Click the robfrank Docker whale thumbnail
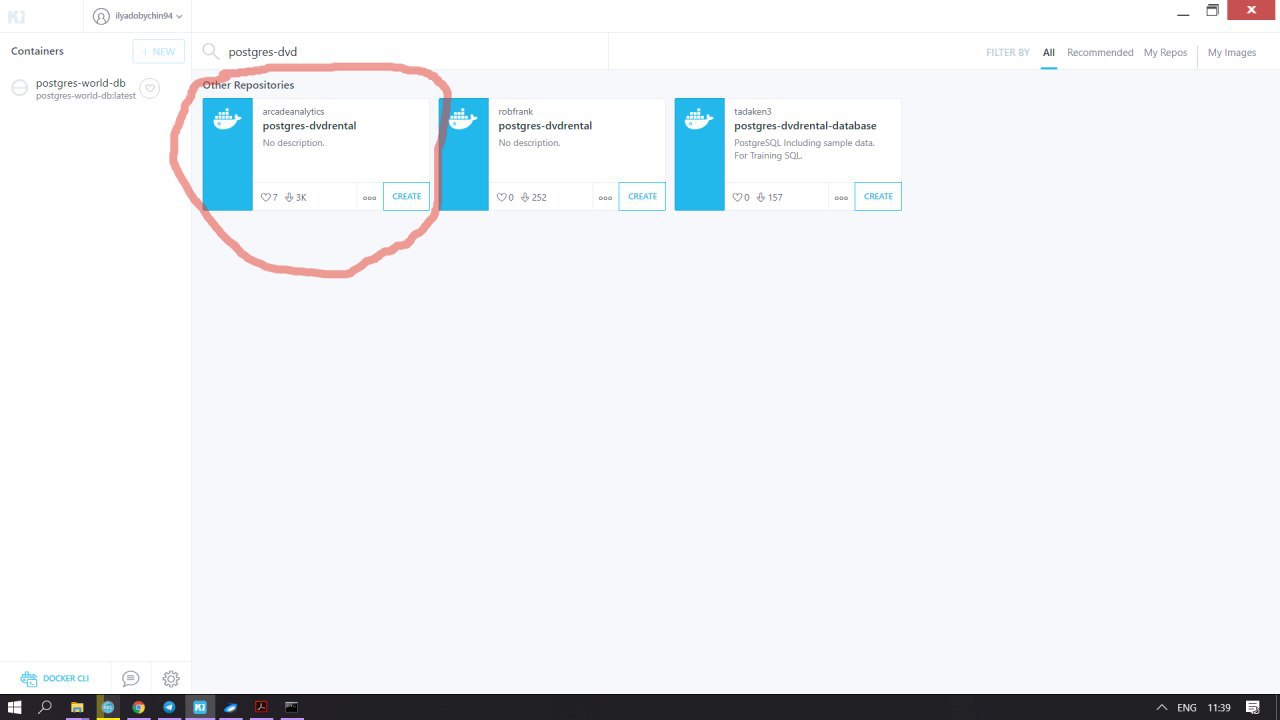This screenshot has width=1280, height=720. click(464, 154)
